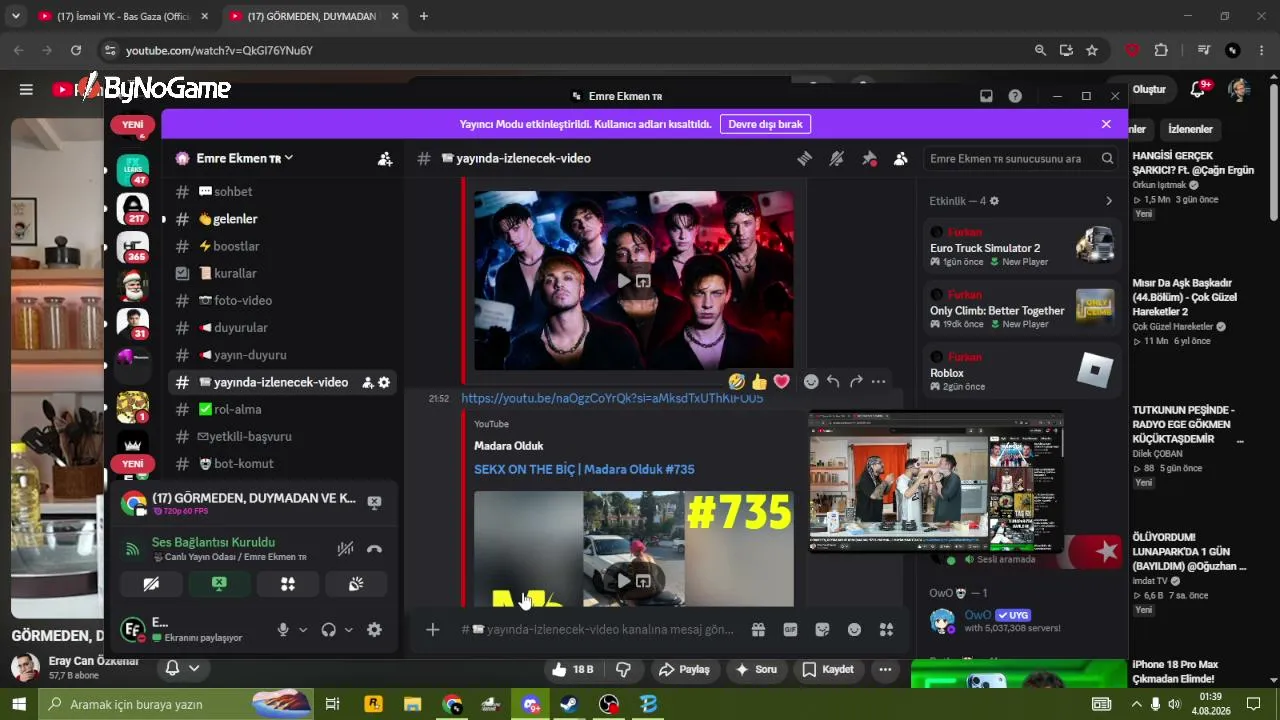Image resolution: width=1280 pixels, height=720 pixels.
Task: Open settings gear for yayında-izlenecek-video channel
Action: [x=384, y=382]
